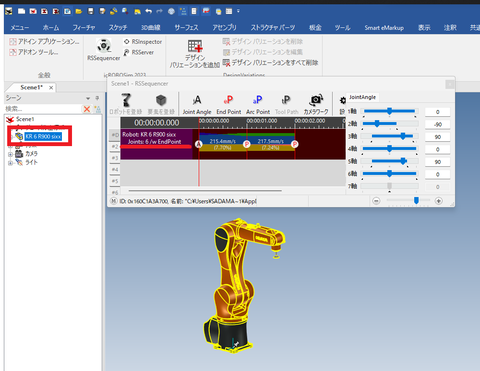Click the 3軸 value field showing 90
Viewport: 480px width, 371px height.
[x=437, y=137]
